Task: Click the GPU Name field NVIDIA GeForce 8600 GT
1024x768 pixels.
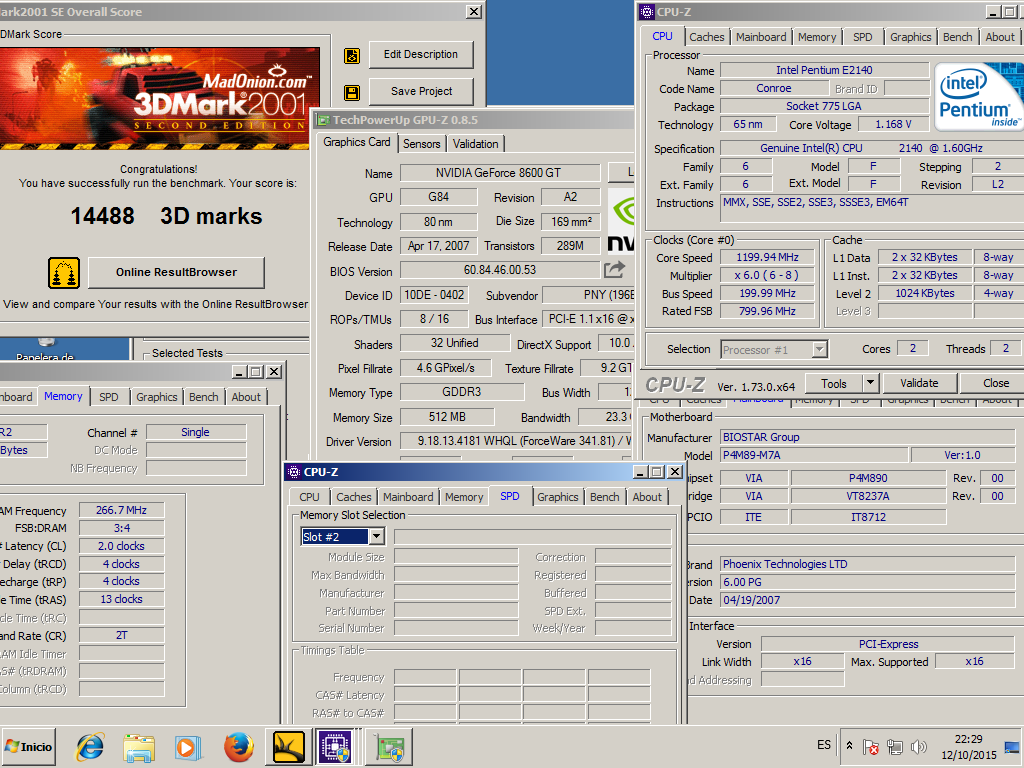Action: [x=500, y=173]
